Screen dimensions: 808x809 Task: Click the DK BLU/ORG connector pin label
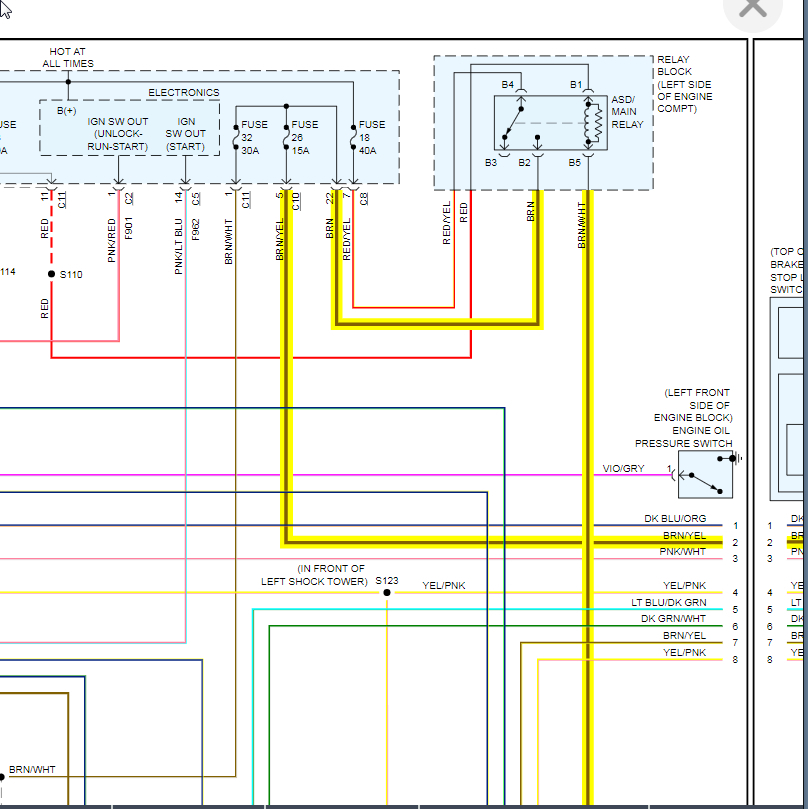click(675, 518)
